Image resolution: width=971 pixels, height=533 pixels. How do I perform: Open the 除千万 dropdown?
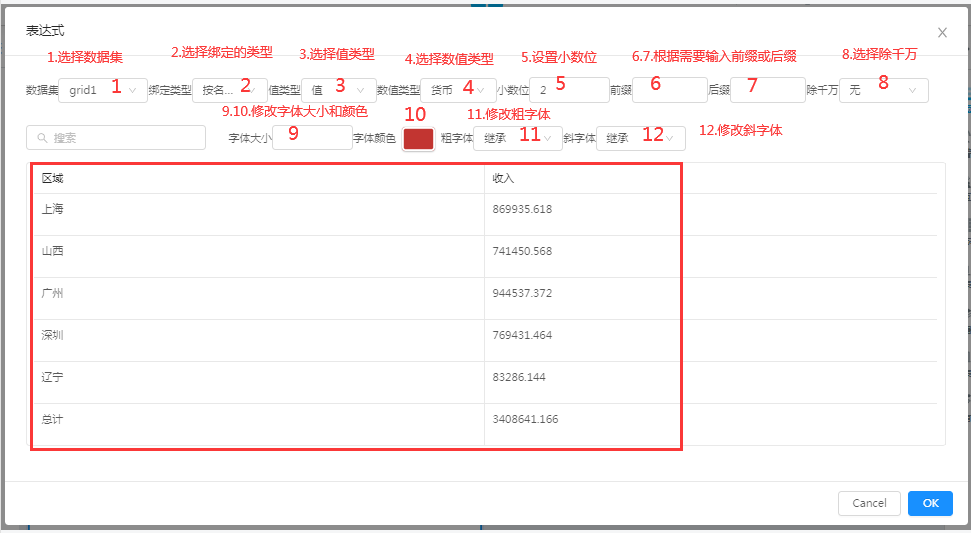[x=884, y=90]
